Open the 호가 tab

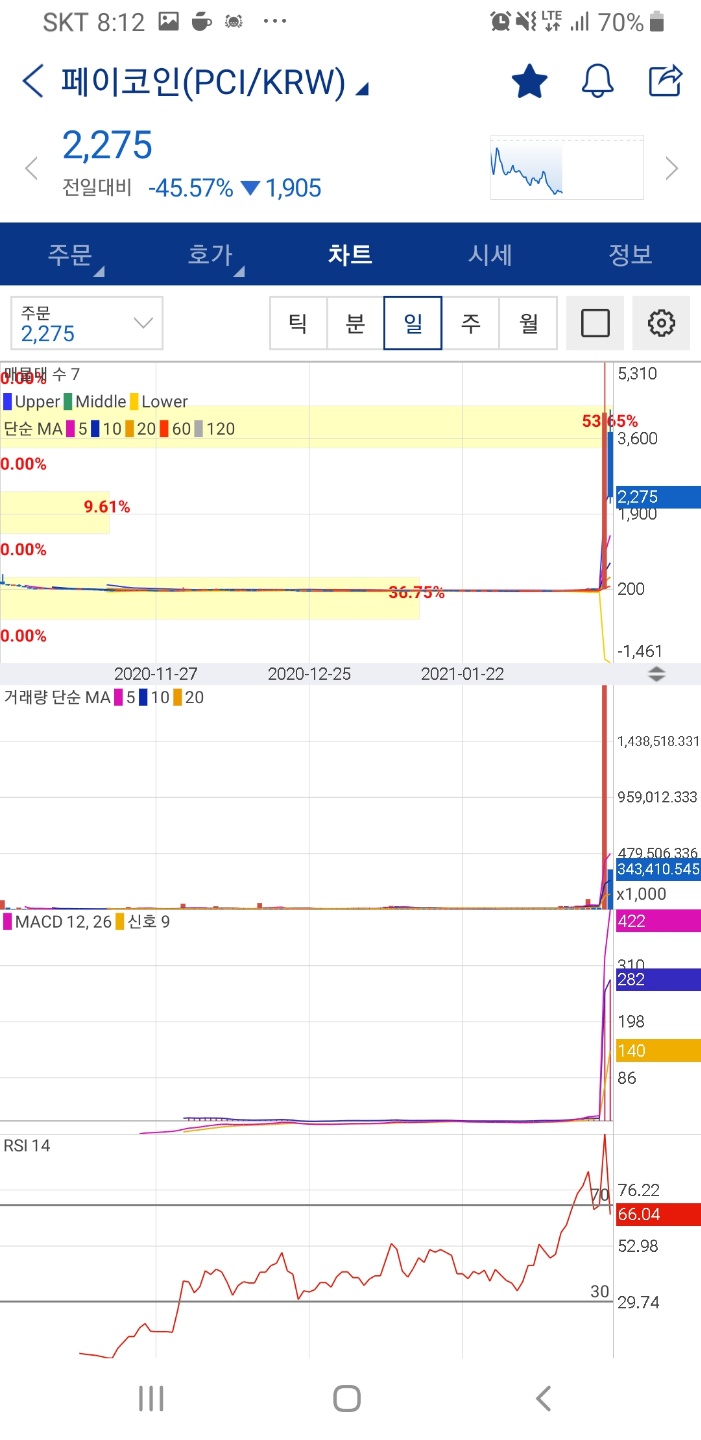[210, 255]
